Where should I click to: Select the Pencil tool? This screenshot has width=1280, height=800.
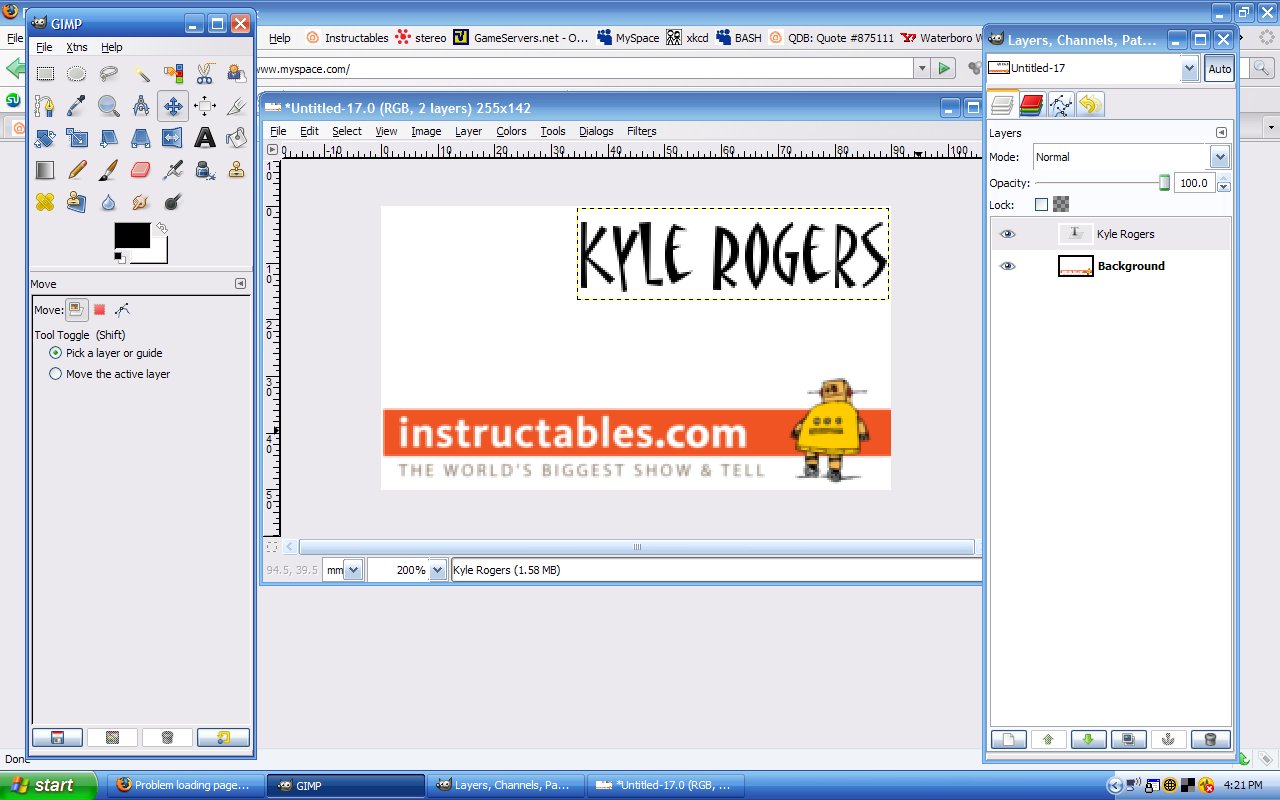(77, 169)
